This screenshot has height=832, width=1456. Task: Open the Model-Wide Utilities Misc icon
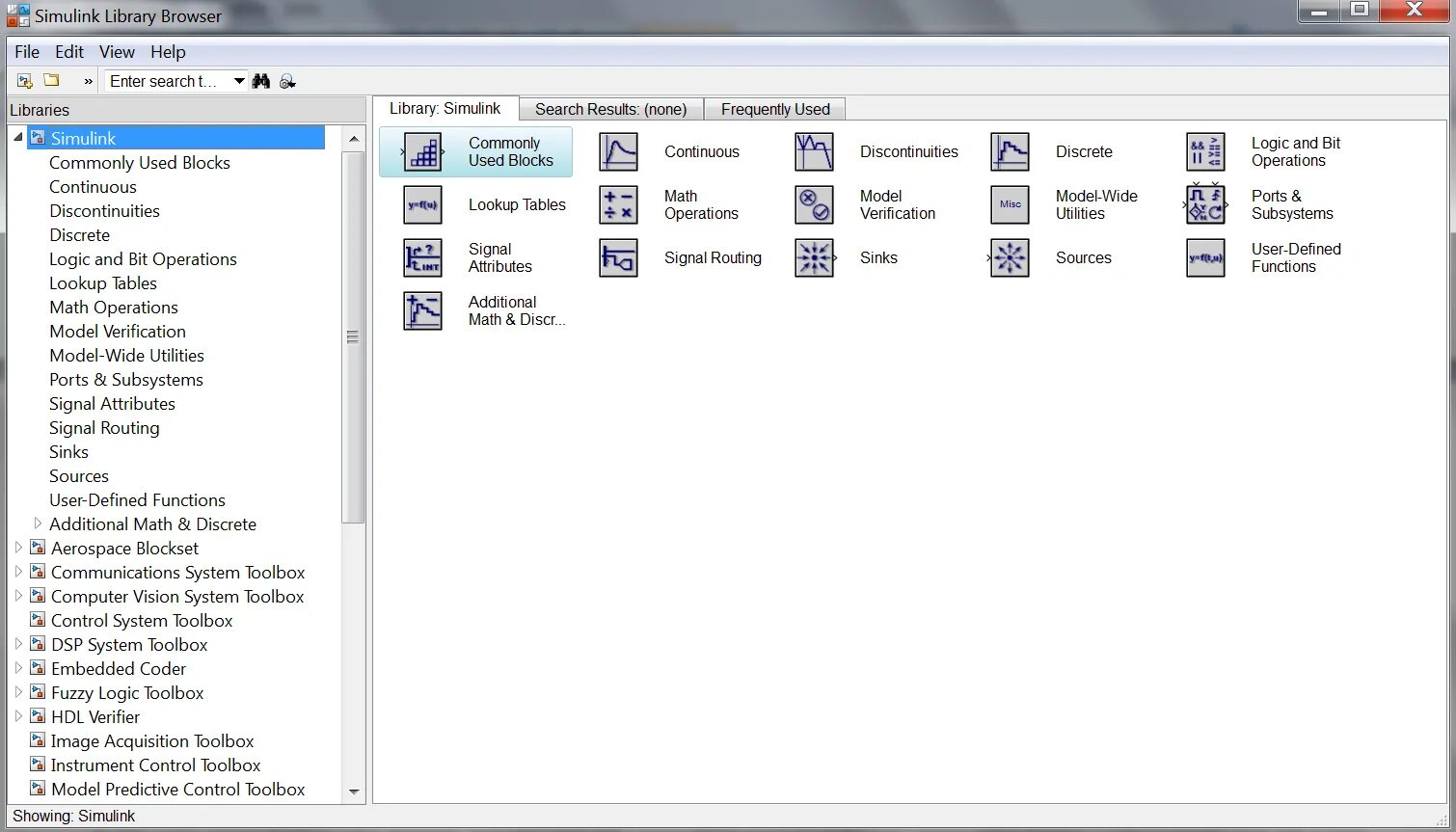[1010, 205]
